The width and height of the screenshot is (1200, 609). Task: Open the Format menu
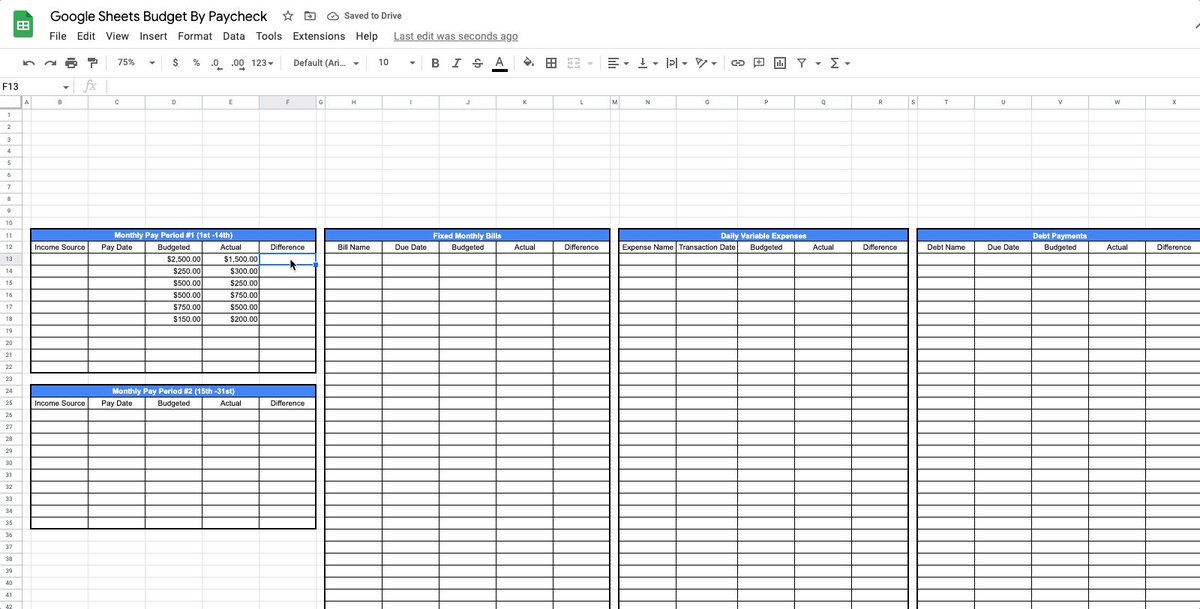coord(195,36)
